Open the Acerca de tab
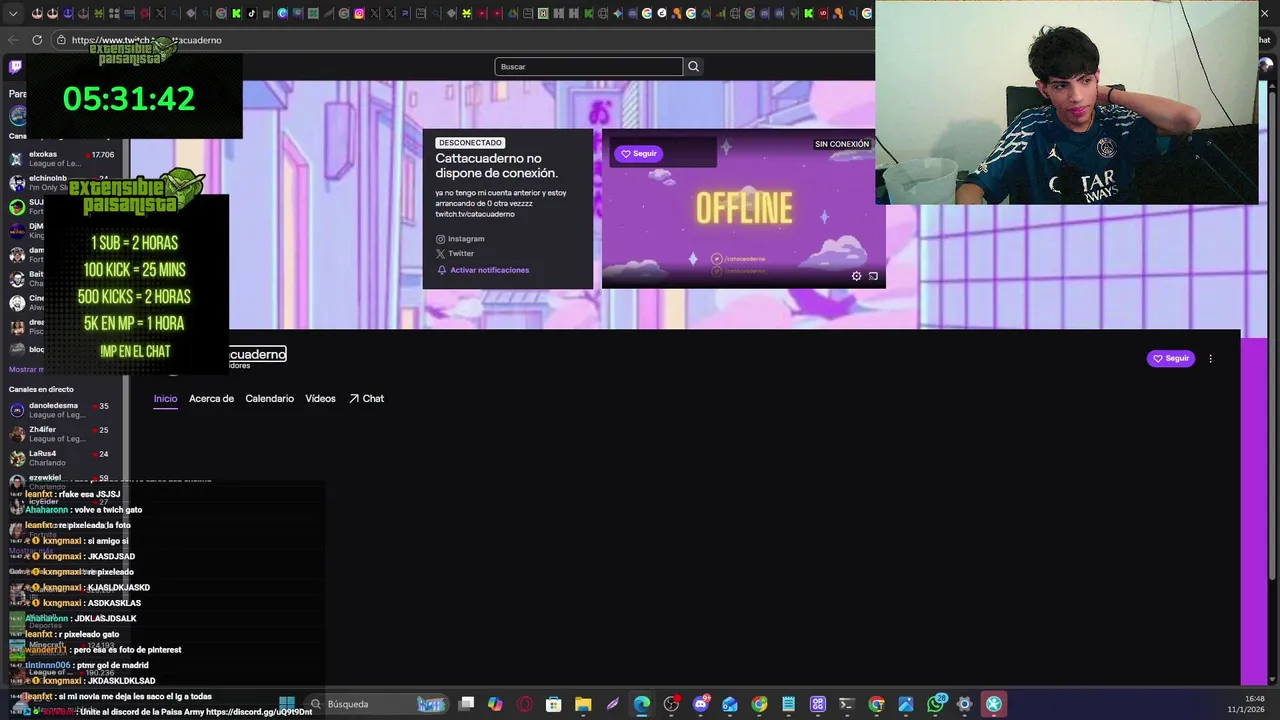 (x=211, y=398)
